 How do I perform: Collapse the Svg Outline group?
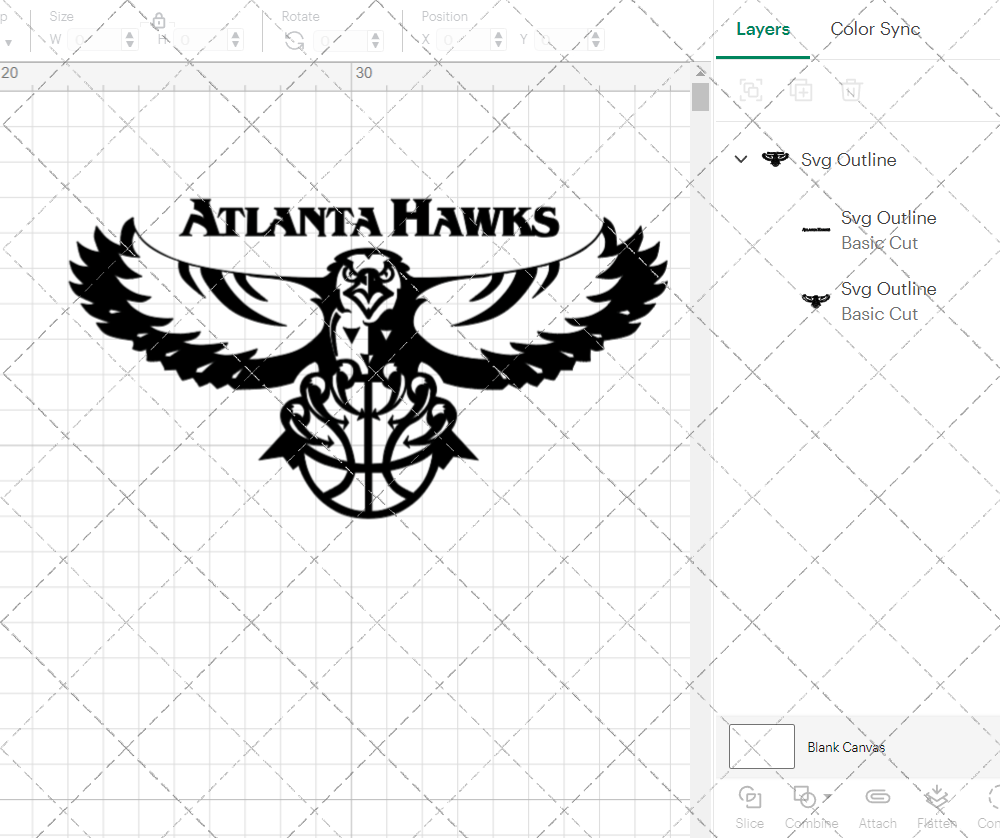click(741, 159)
